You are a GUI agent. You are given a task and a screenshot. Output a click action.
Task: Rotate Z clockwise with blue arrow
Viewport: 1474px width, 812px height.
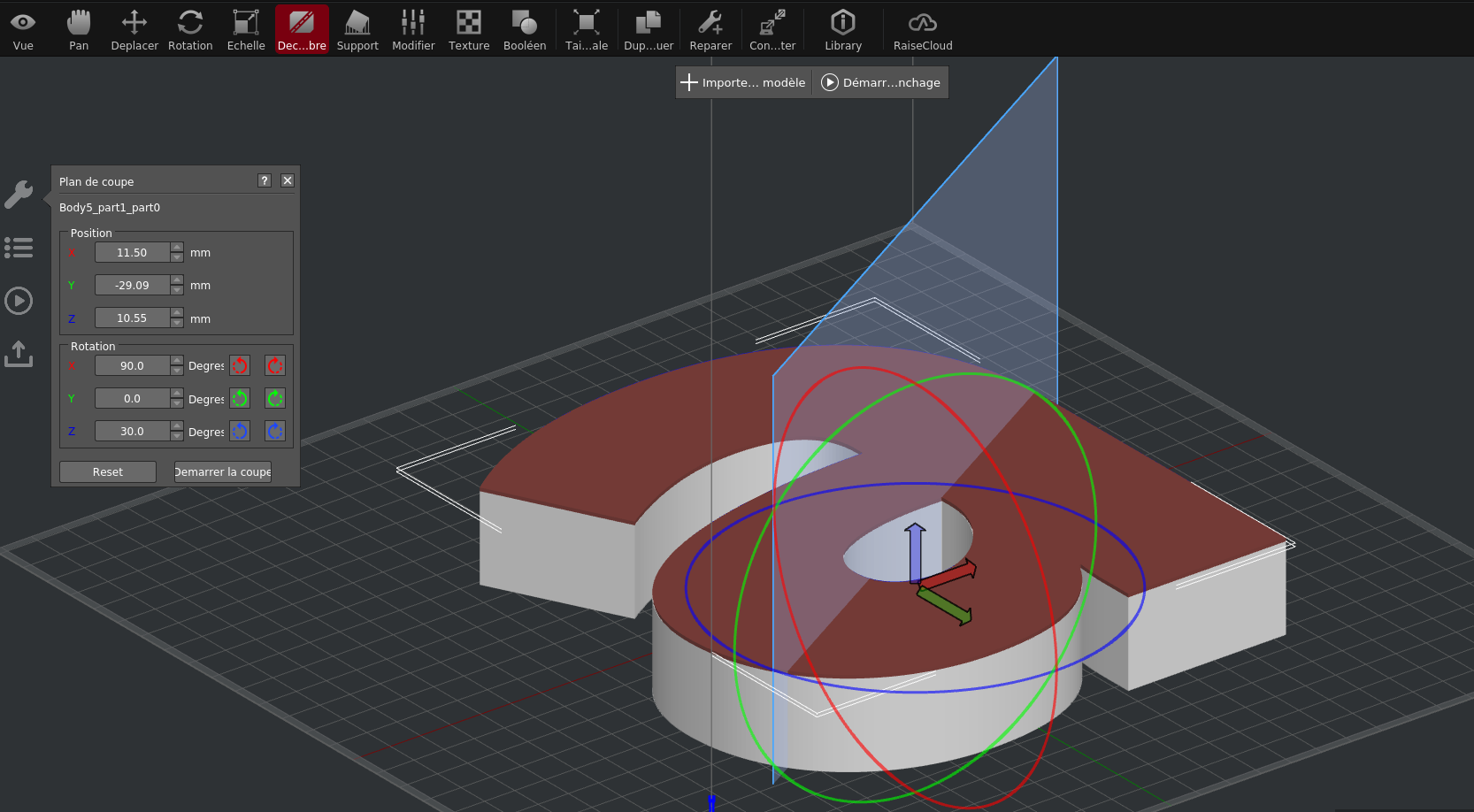tap(275, 431)
